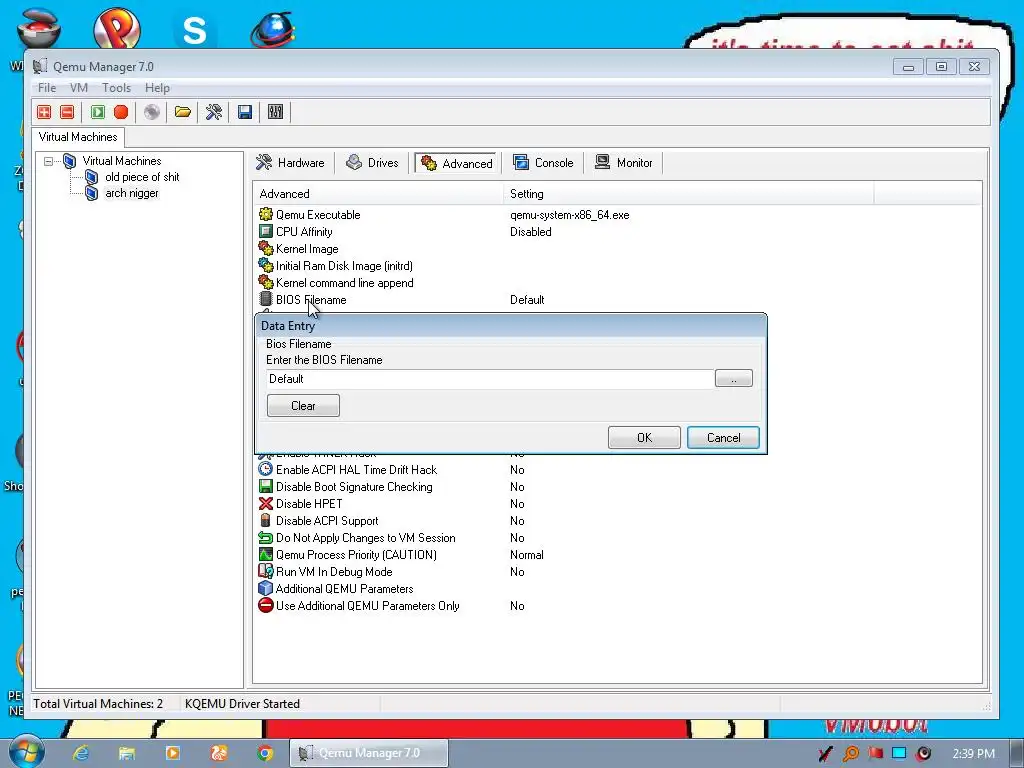Click the Disabled value for CPU Affinity

click(530, 232)
